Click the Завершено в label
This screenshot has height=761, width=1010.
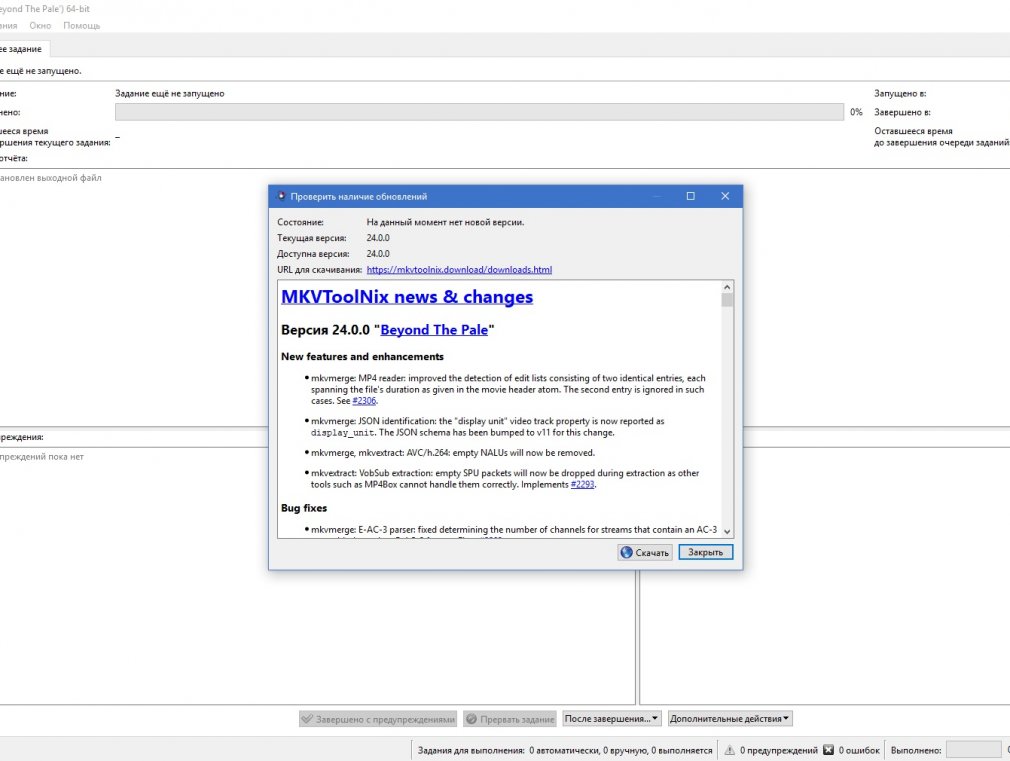point(902,112)
